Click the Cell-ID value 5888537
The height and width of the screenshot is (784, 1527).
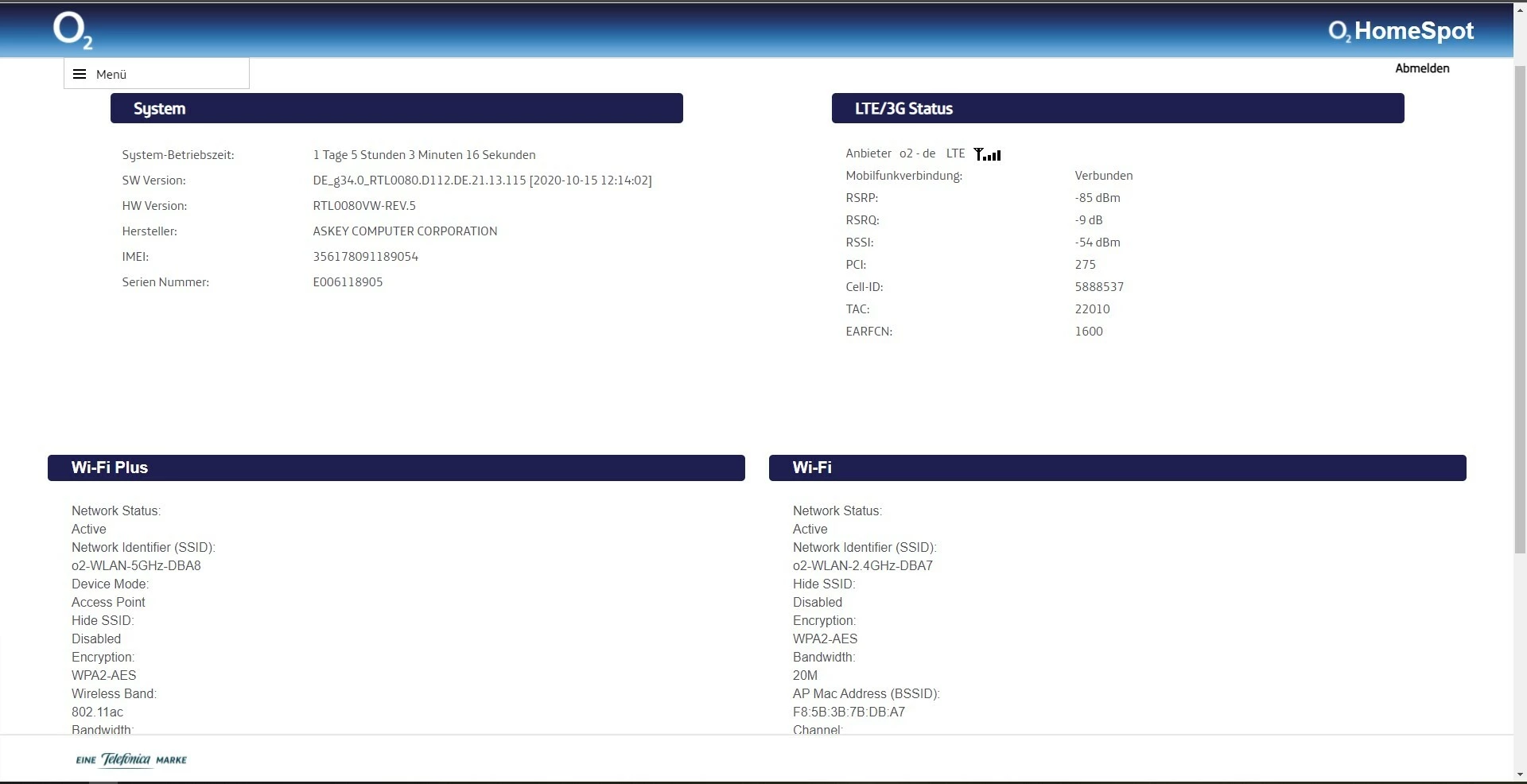point(1099,287)
